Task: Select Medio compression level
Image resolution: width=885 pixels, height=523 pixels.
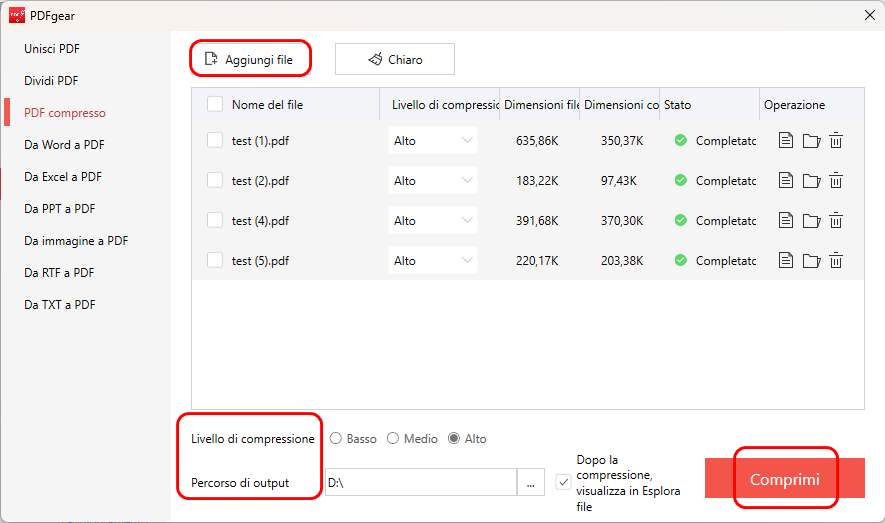Action: pyautogui.click(x=393, y=438)
